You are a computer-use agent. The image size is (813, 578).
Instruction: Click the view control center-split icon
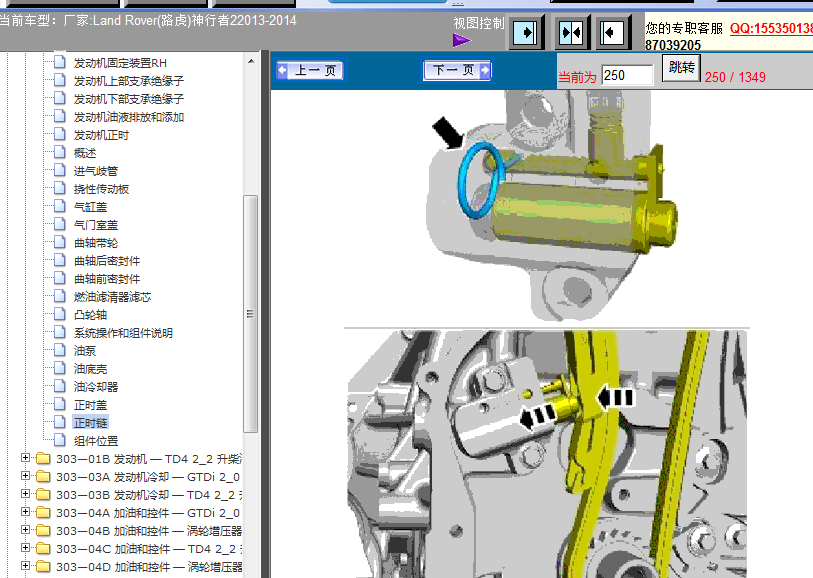coord(571,33)
